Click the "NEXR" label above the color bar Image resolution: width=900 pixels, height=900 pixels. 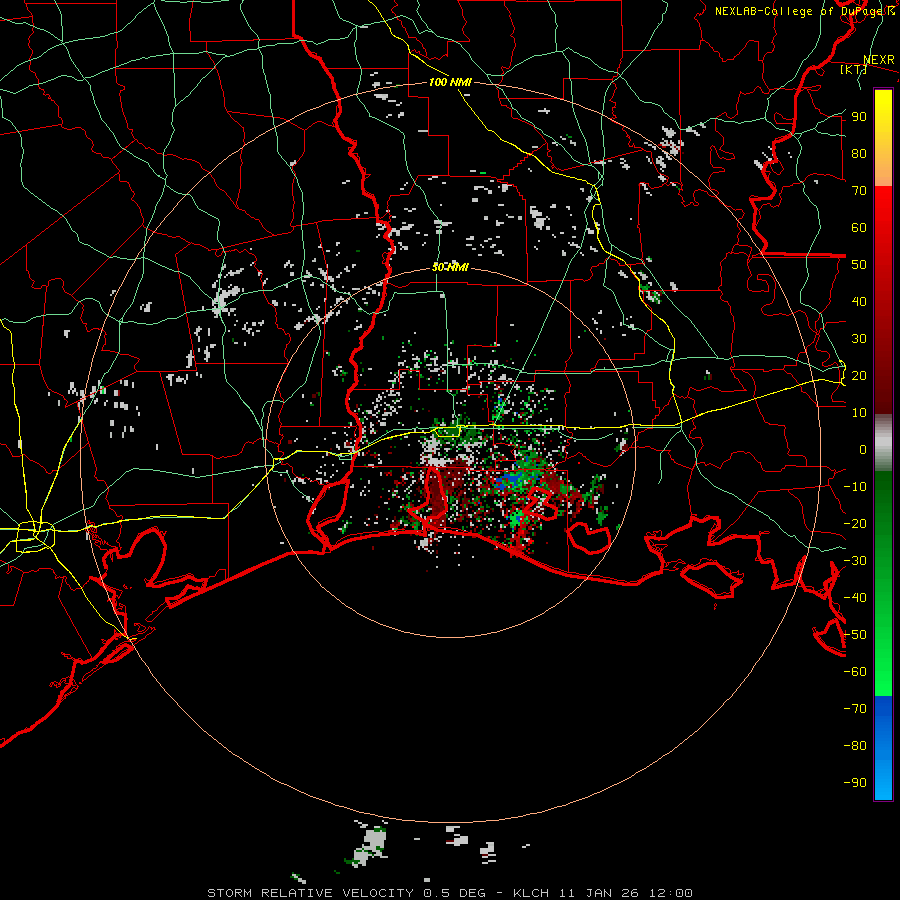coord(879,60)
